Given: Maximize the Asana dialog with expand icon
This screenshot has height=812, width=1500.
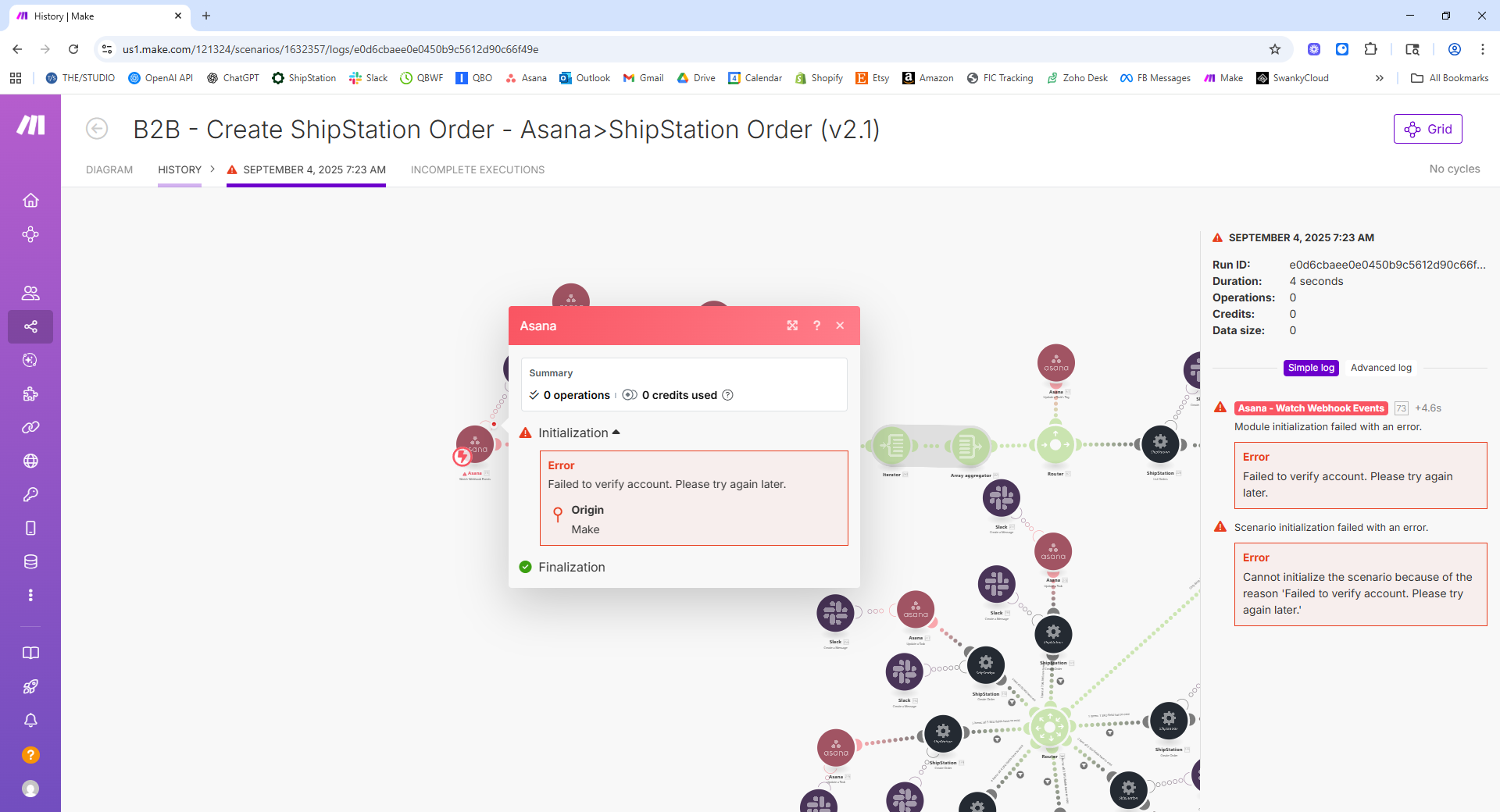Looking at the screenshot, I should click(792, 326).
